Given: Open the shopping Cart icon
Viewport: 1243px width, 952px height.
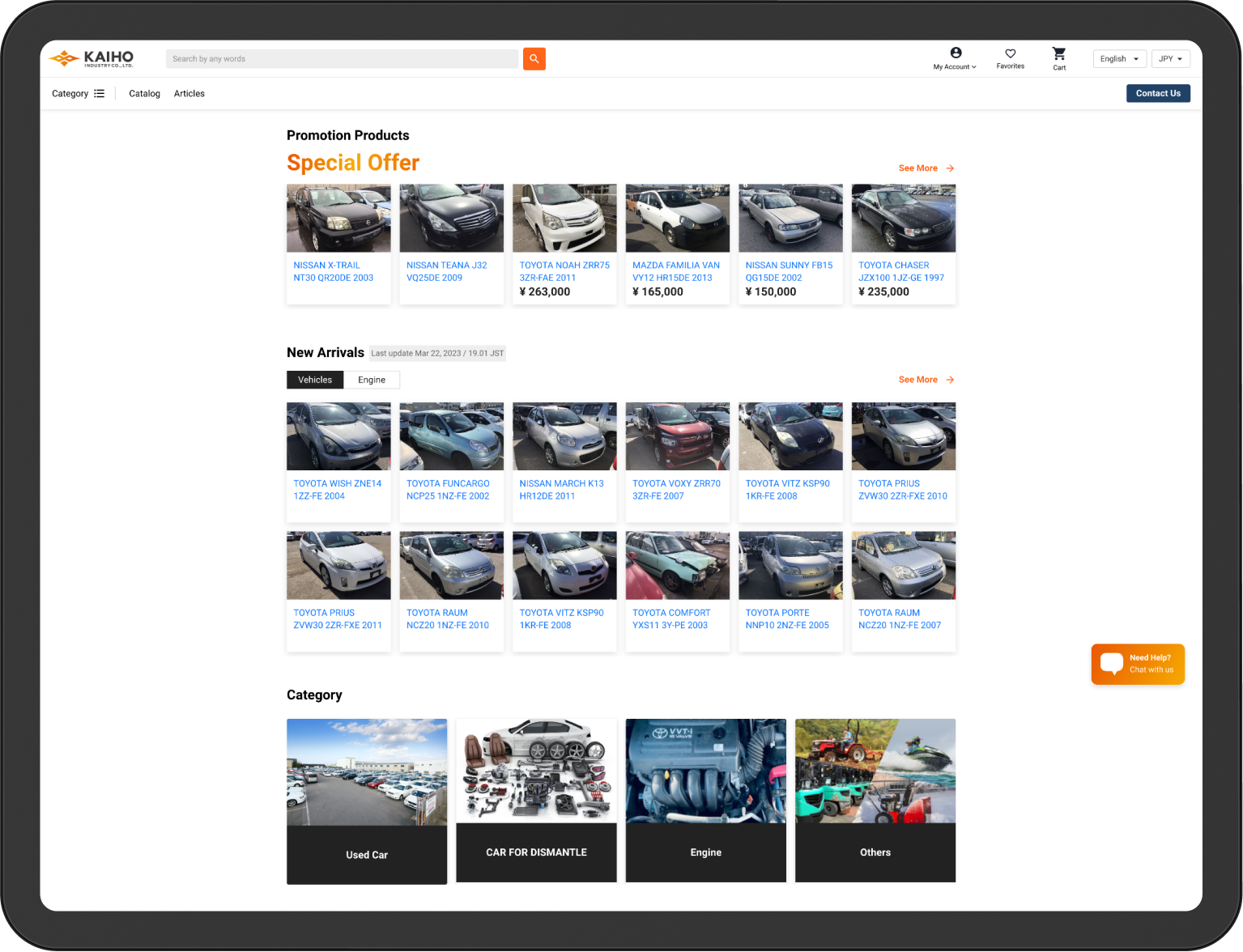Looking at the screenshot, I should click(1059, 53).
